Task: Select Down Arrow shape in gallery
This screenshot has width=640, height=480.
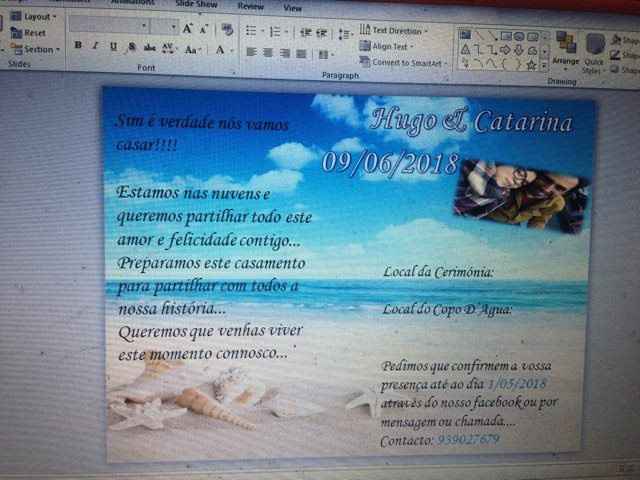Action: [519, 51]
